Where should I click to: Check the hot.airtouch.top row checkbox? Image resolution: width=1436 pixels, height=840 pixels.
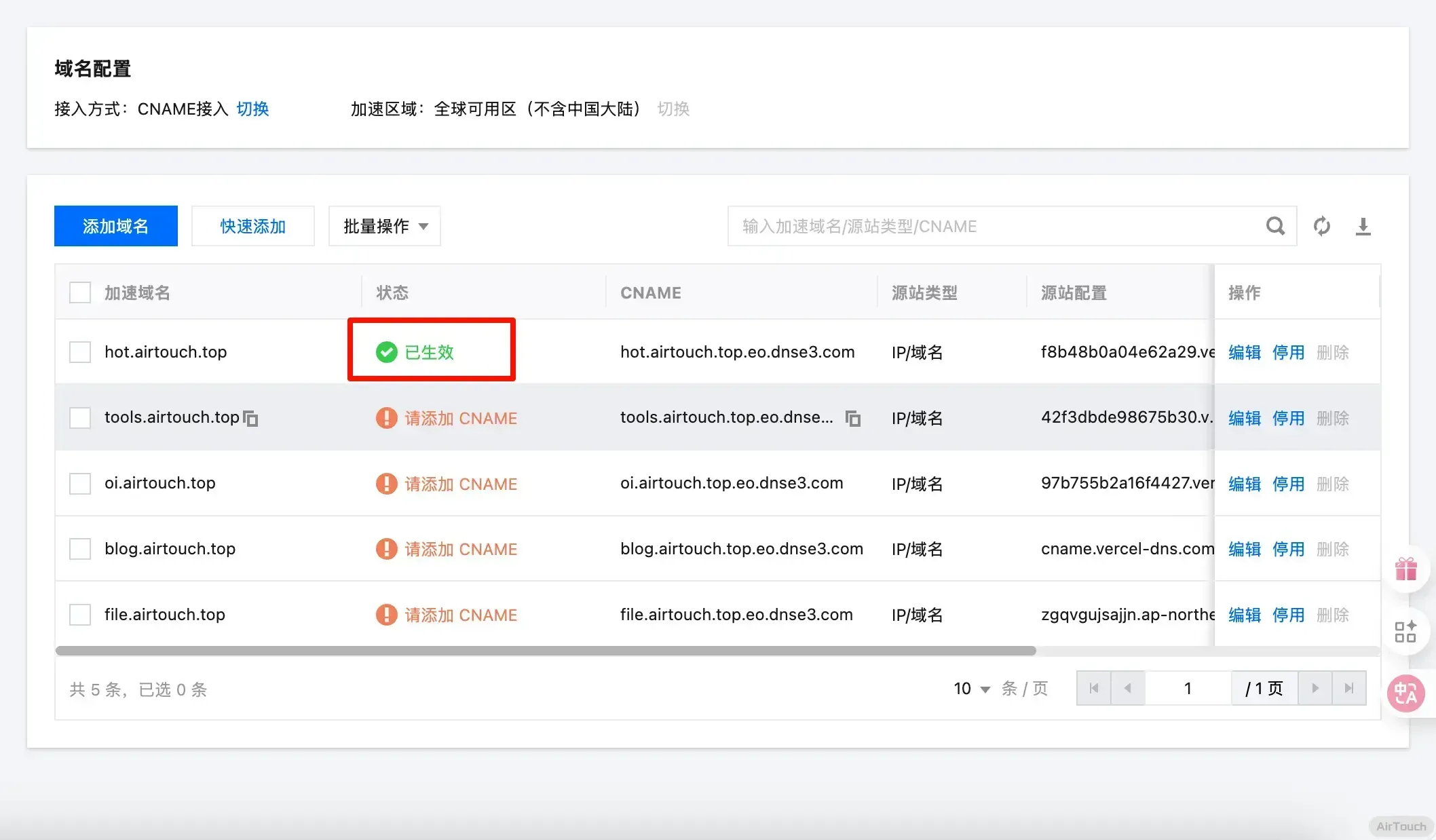tap(80, 352)
